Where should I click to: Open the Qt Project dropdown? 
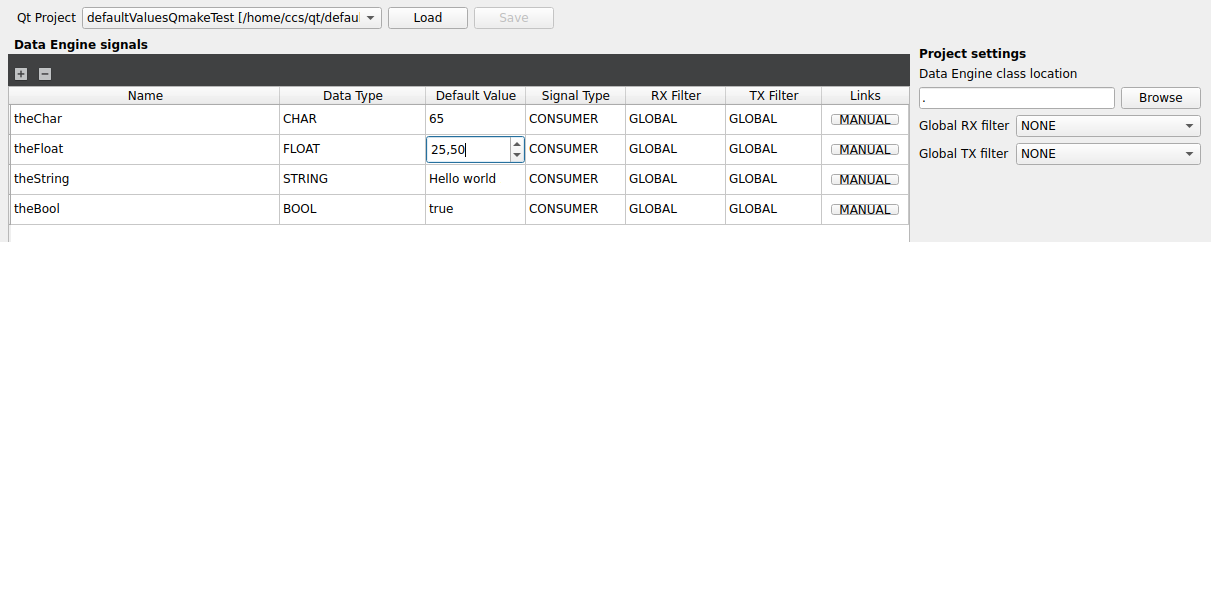click(x=369, y=17)
